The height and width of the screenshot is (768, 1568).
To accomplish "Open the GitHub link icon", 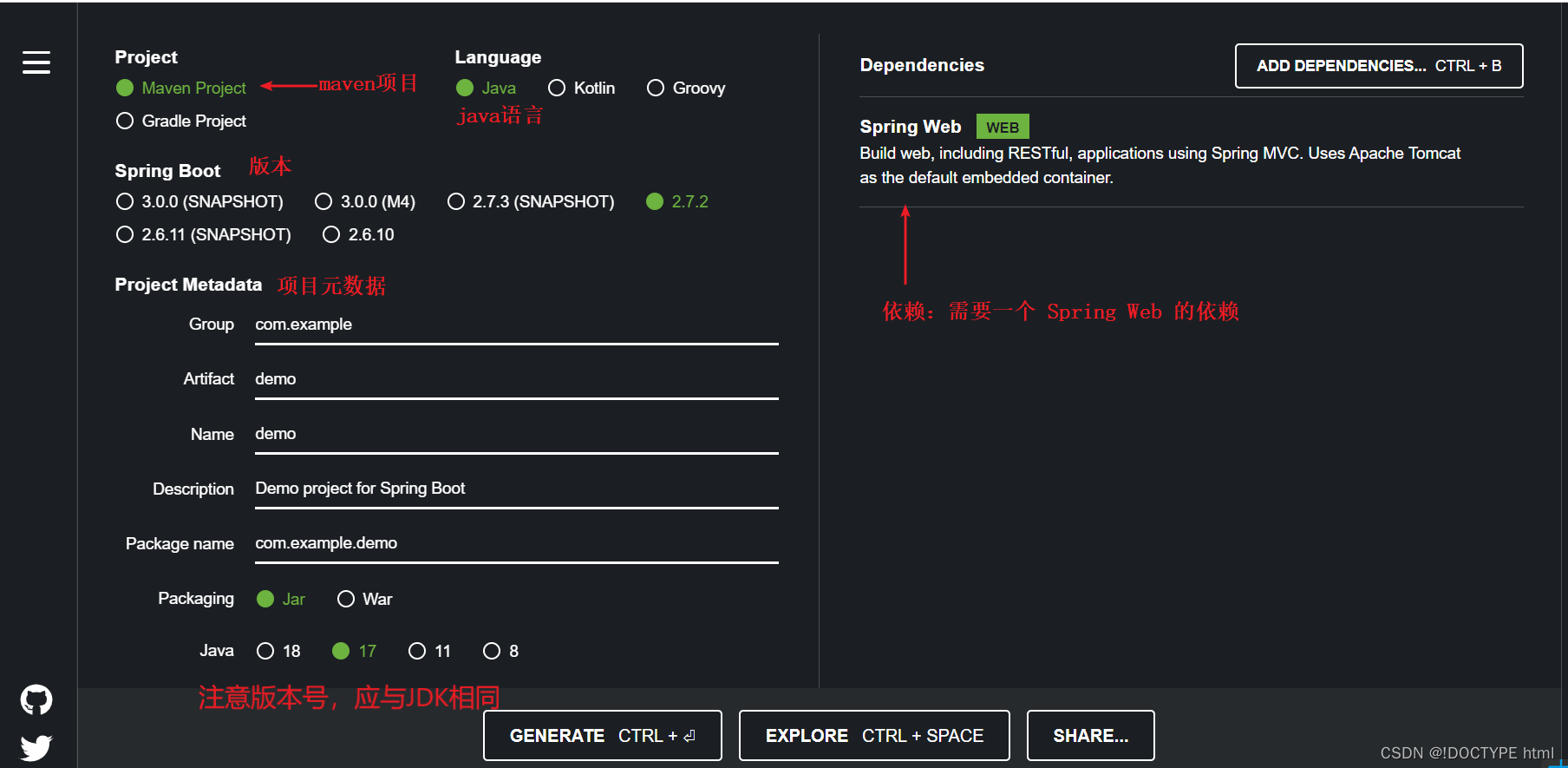I will coord(36,699).
